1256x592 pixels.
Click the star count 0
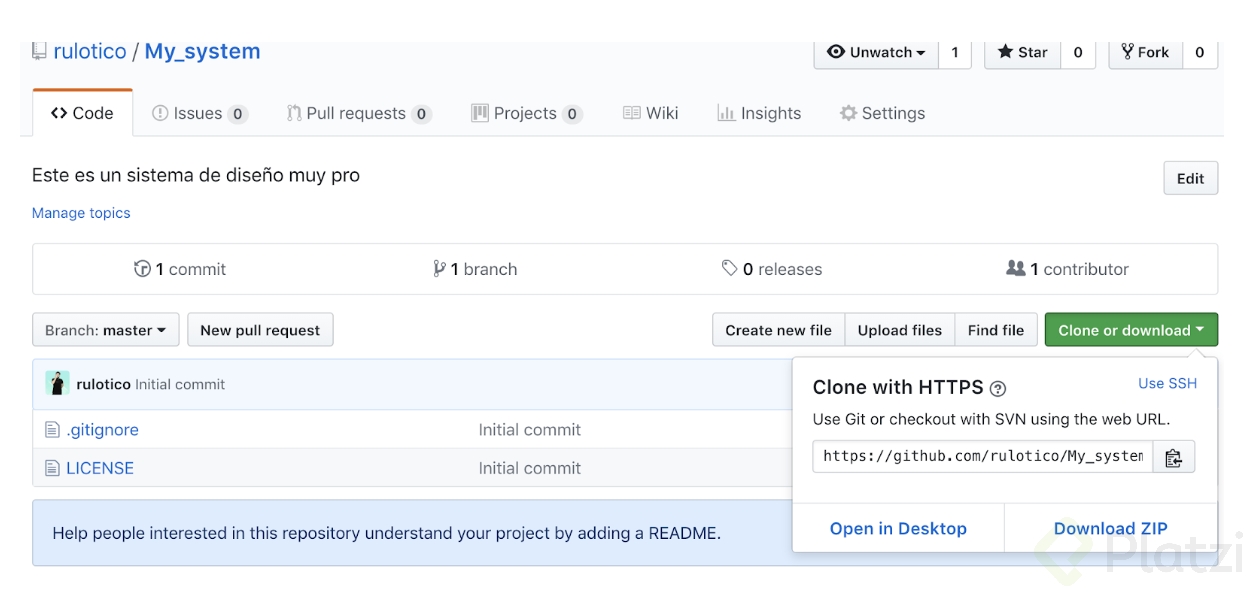[x=1078, y=52]
